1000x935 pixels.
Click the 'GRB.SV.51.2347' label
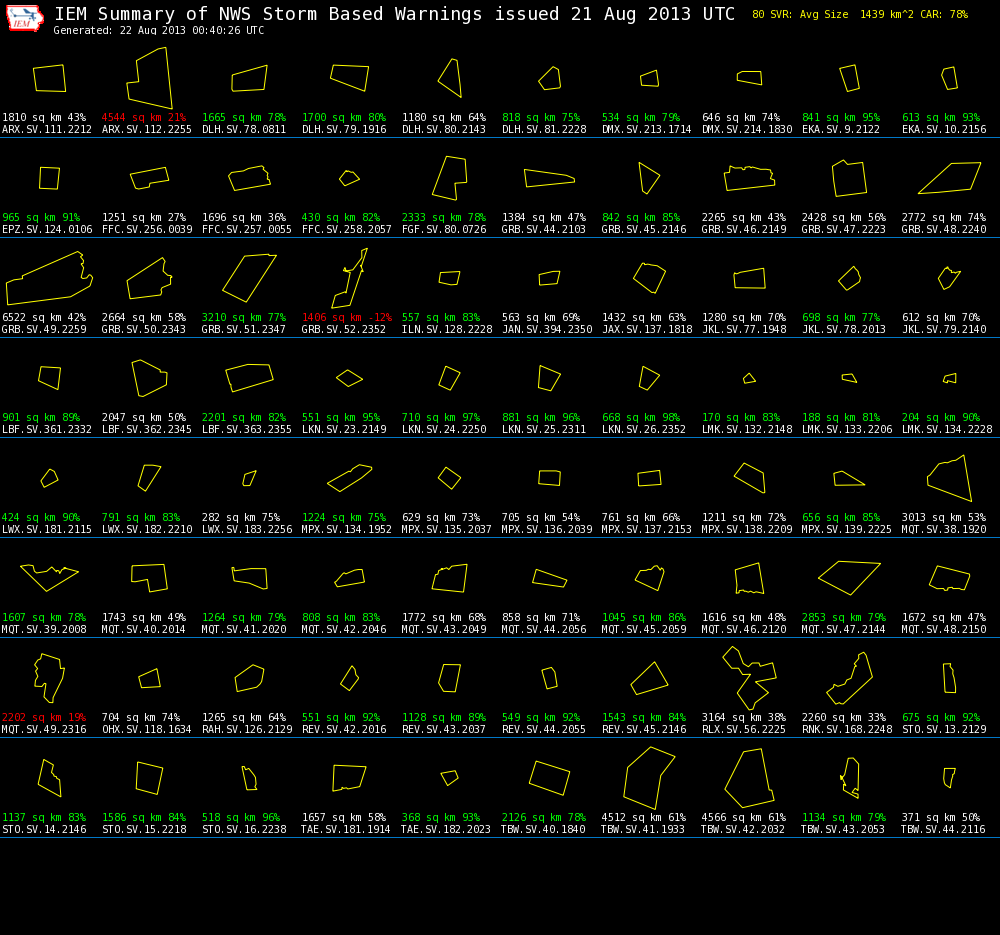[x=244, y=330]
